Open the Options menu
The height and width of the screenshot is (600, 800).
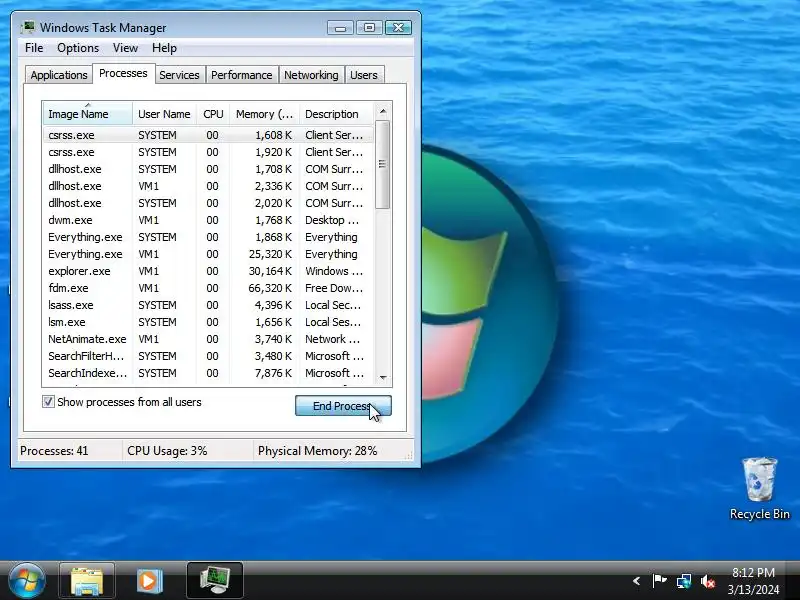point(78,48)
